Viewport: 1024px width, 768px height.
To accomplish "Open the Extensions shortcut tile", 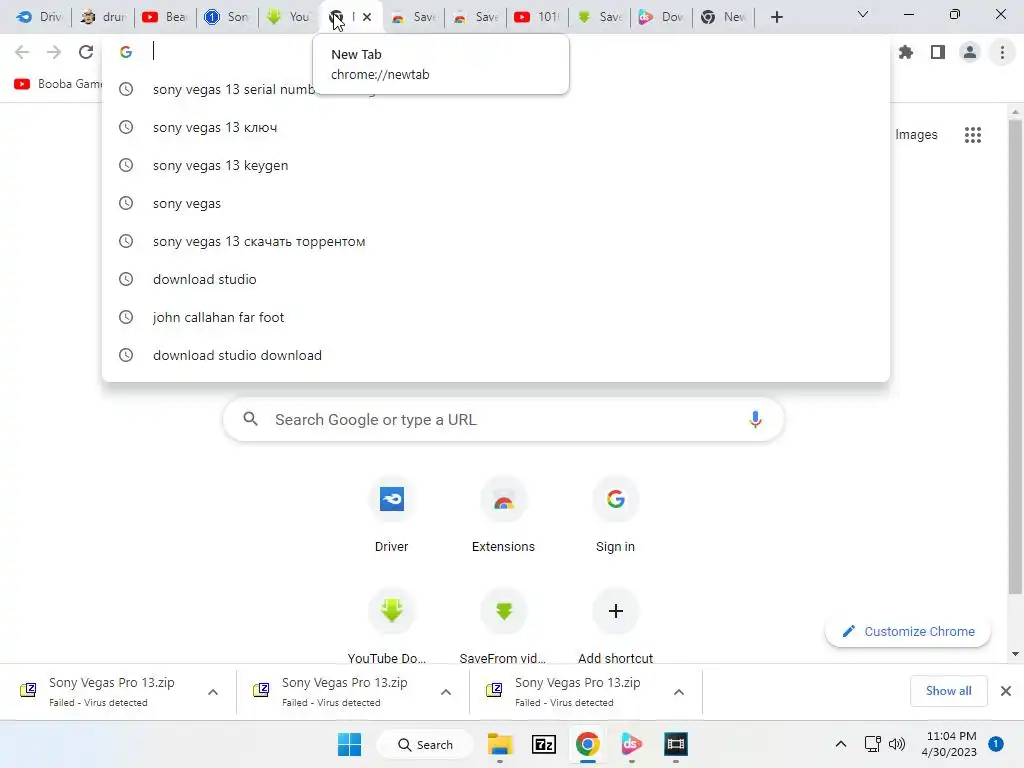I will pos(504,516).
